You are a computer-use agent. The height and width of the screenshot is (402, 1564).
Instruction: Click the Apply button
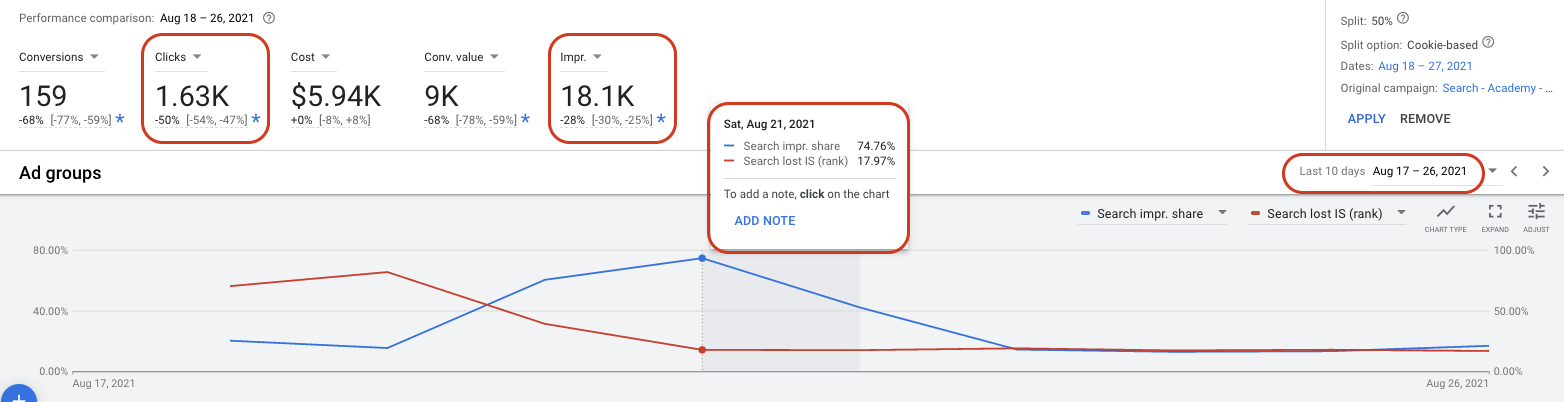(1366, 119)
